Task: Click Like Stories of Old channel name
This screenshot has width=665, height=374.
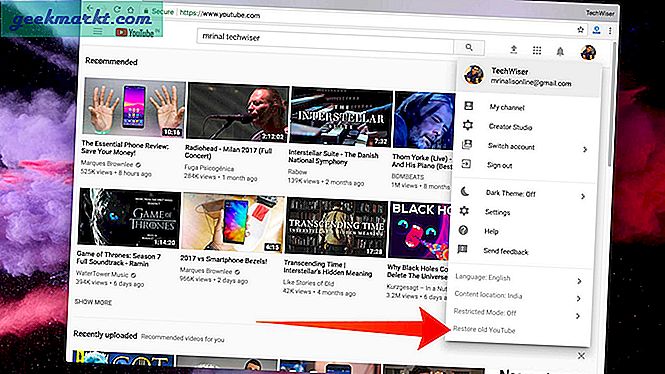Action: [308, 282]
